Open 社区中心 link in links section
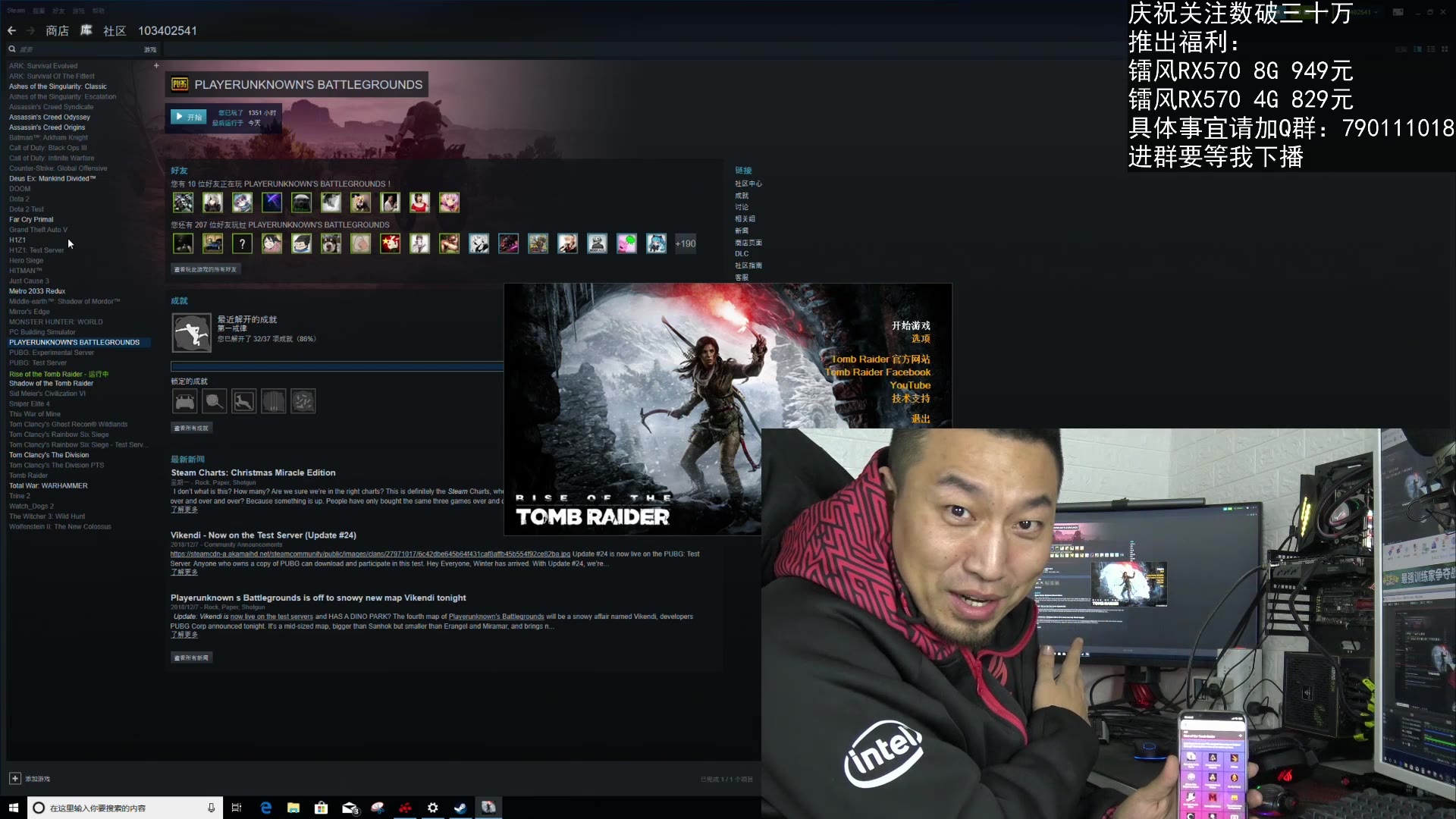This screenshot has height=819, width=1456. tap(748, 184)
